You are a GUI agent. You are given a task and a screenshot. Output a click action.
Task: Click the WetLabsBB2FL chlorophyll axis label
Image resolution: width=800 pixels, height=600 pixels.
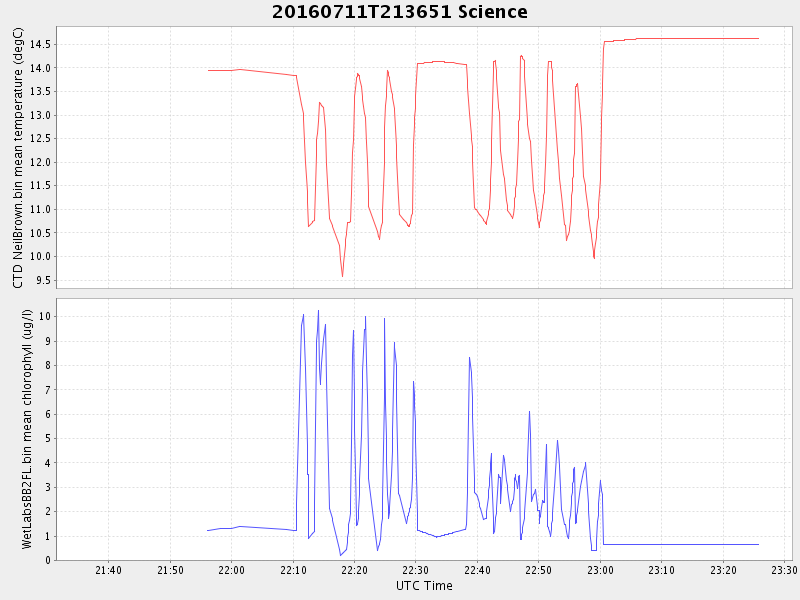28,428
